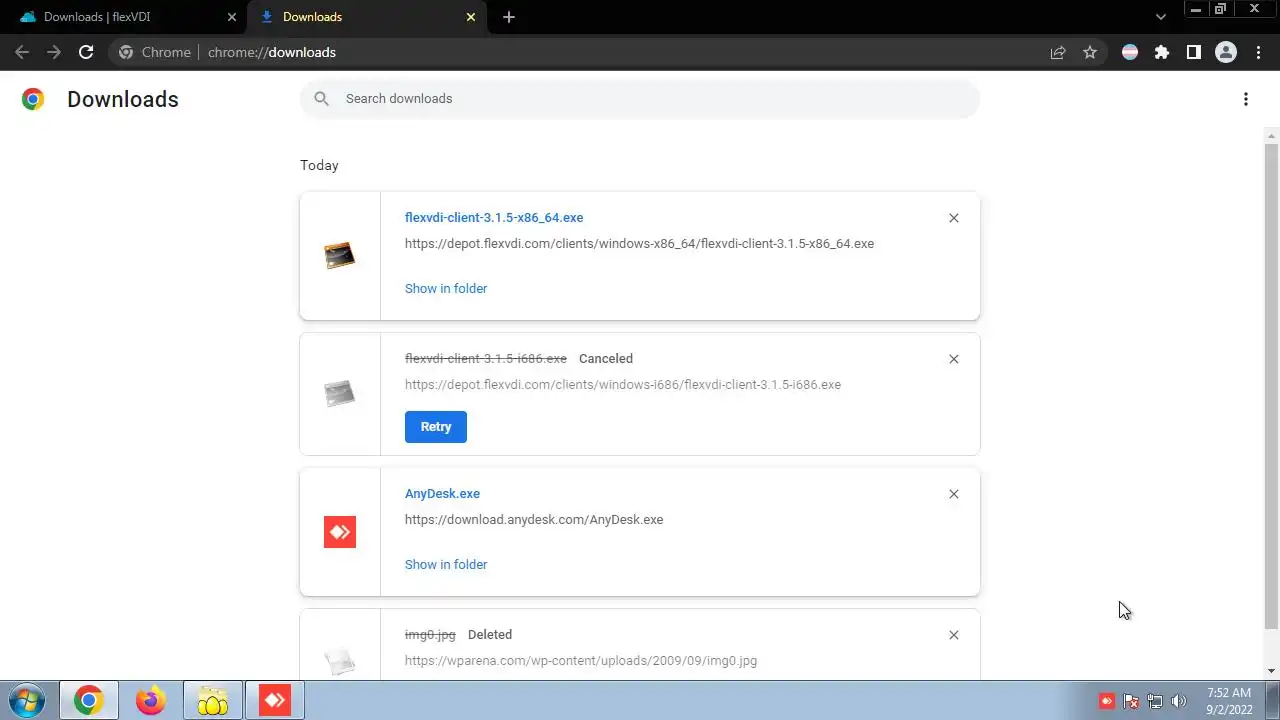Show flexvdi-client x86_64 in folder
This screenshot has width=1280, height=720.
pos(446,288)
